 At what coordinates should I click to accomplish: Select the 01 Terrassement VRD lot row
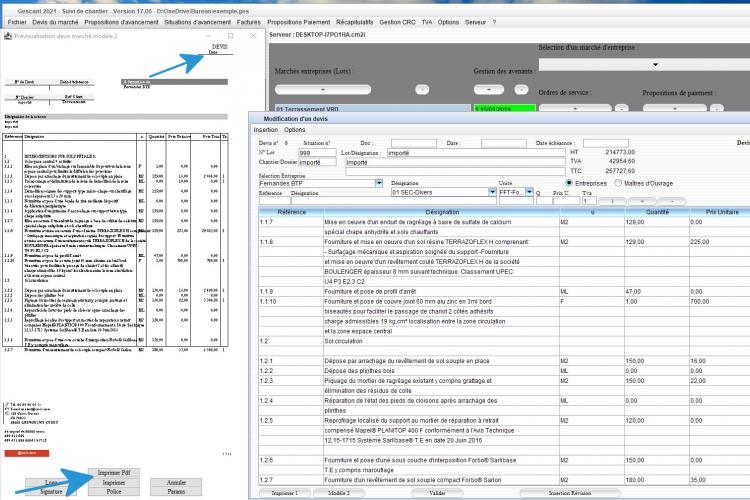coord(373,109)
